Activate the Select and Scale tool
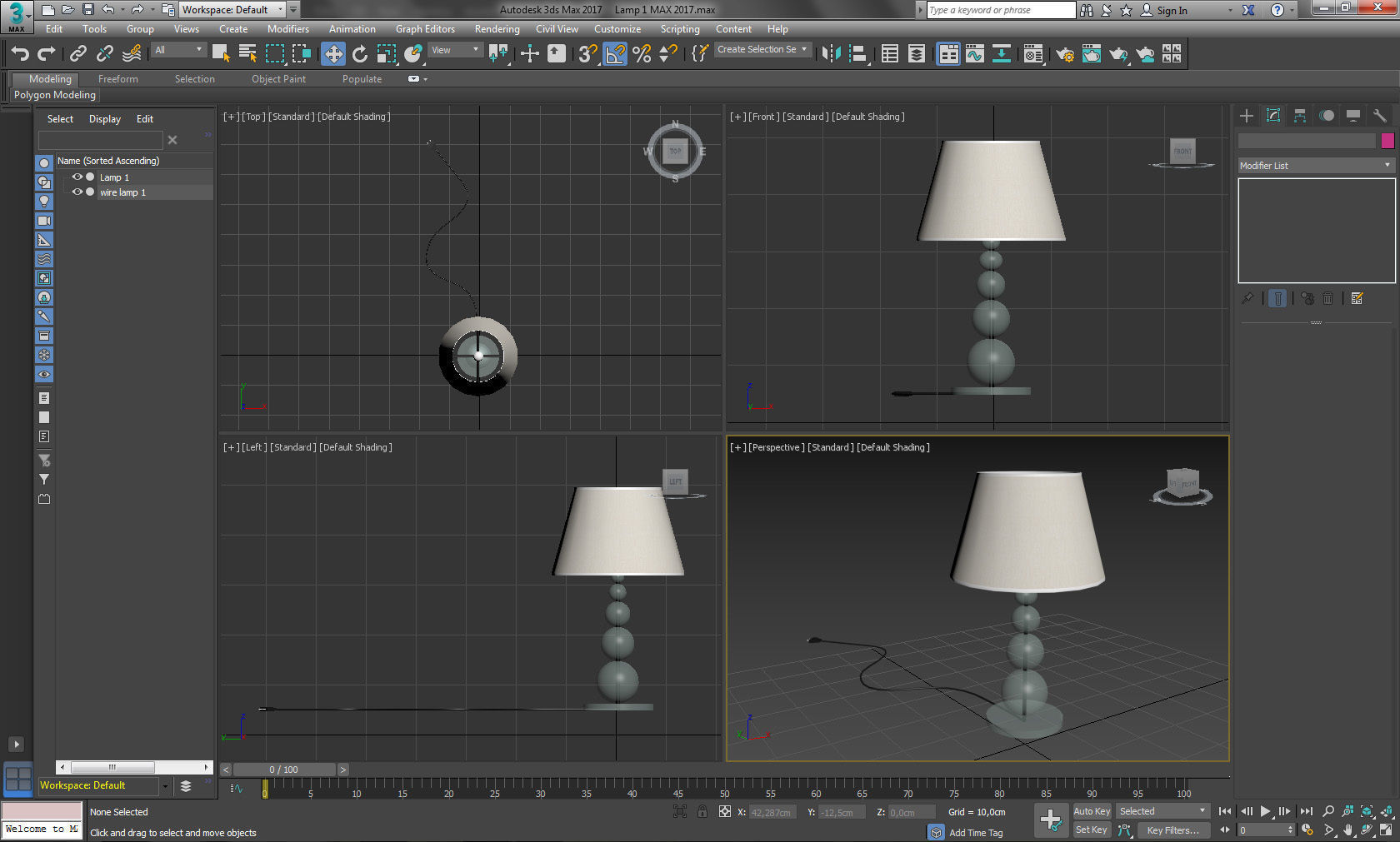This screenshot has width=1400, height=842. 387,54
